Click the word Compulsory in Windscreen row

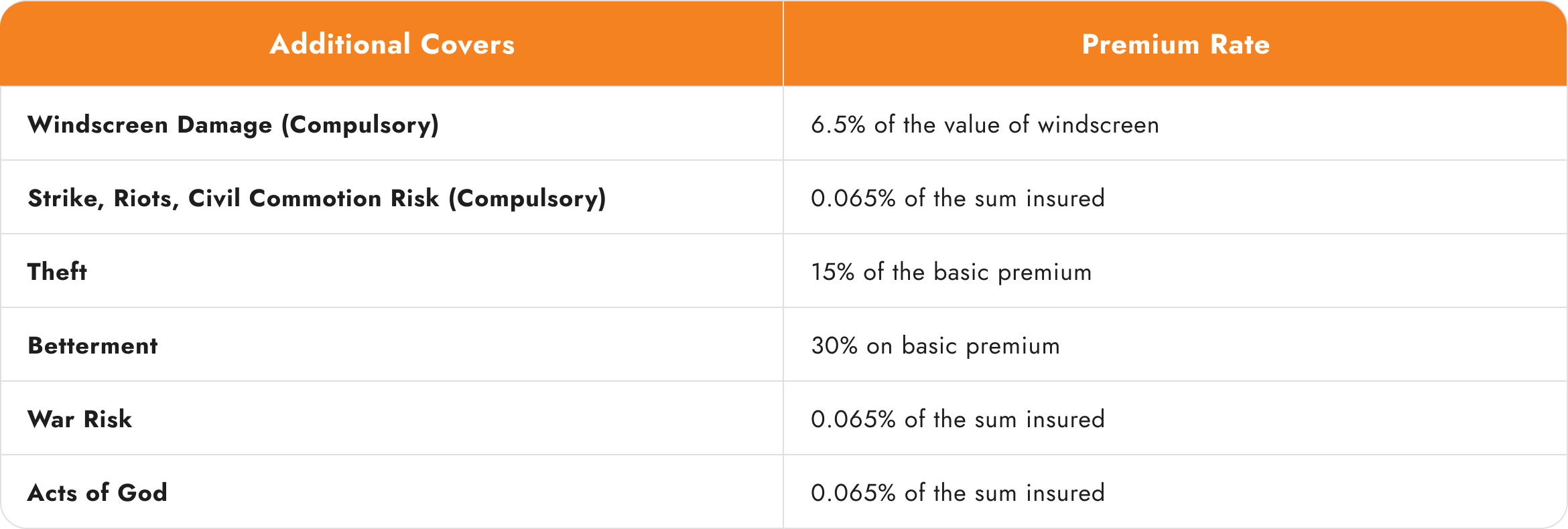[x=361, y=125]
